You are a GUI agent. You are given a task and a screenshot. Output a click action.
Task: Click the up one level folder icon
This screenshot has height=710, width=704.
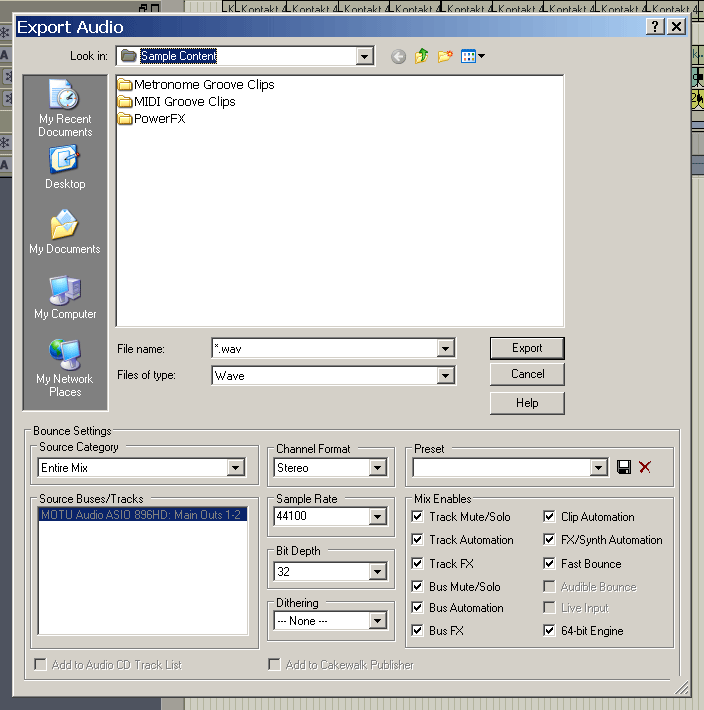421,57
